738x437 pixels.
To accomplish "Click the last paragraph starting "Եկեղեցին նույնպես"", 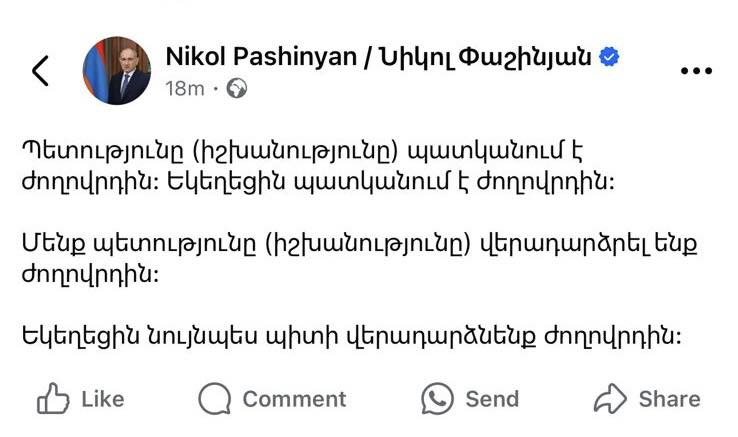I will (x=350, y=337).
